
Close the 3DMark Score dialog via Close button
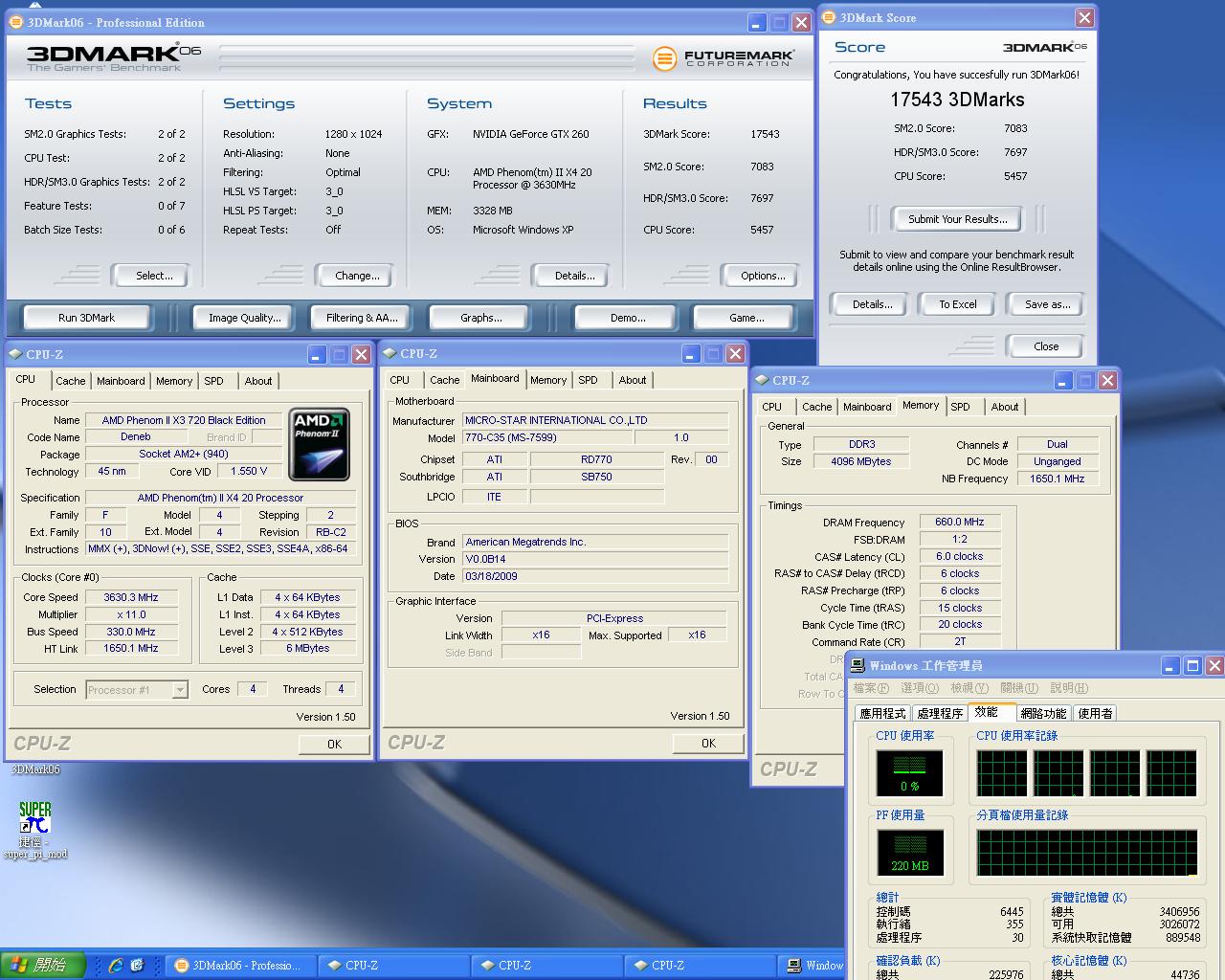pyautogui.click(x=1046, y=346)
